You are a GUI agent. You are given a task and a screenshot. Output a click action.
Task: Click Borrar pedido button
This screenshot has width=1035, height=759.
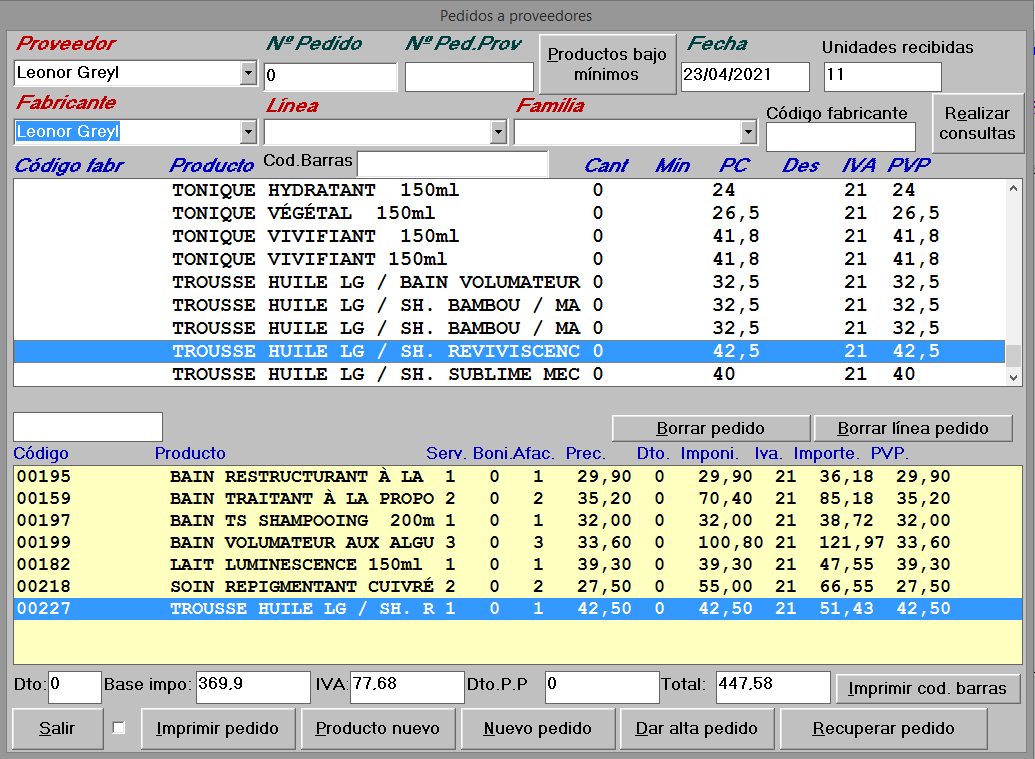click(711, 428)
